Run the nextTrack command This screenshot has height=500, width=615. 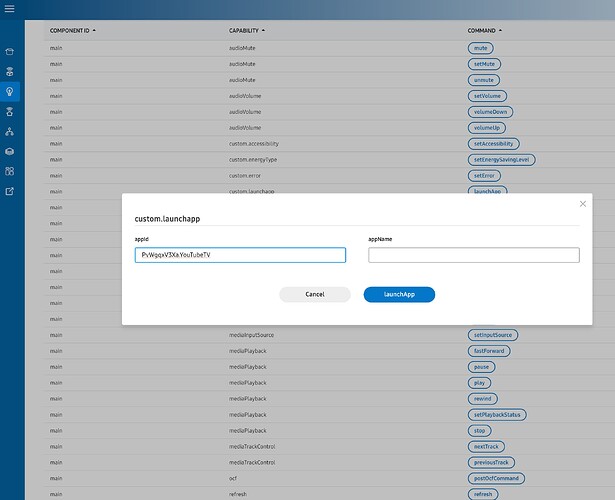486,447
